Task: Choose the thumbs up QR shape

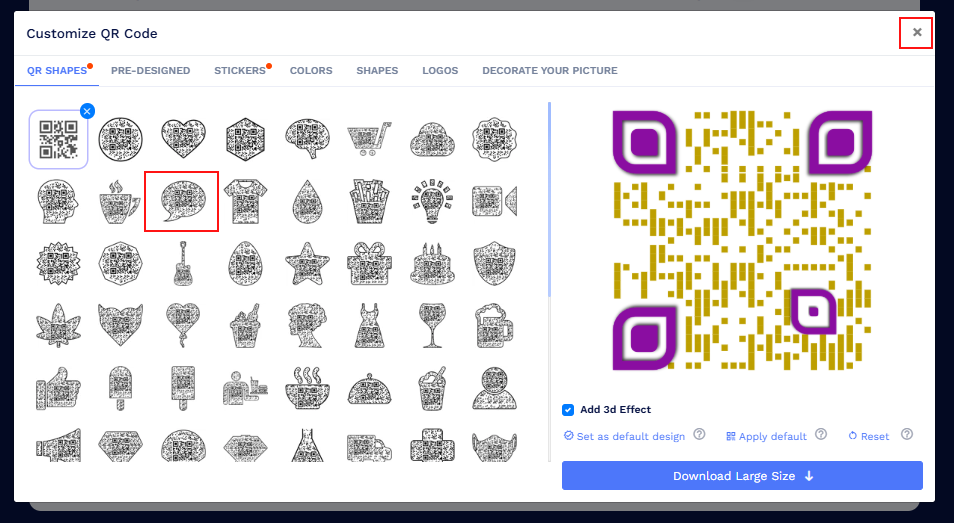Action: (x=58, y=388)
